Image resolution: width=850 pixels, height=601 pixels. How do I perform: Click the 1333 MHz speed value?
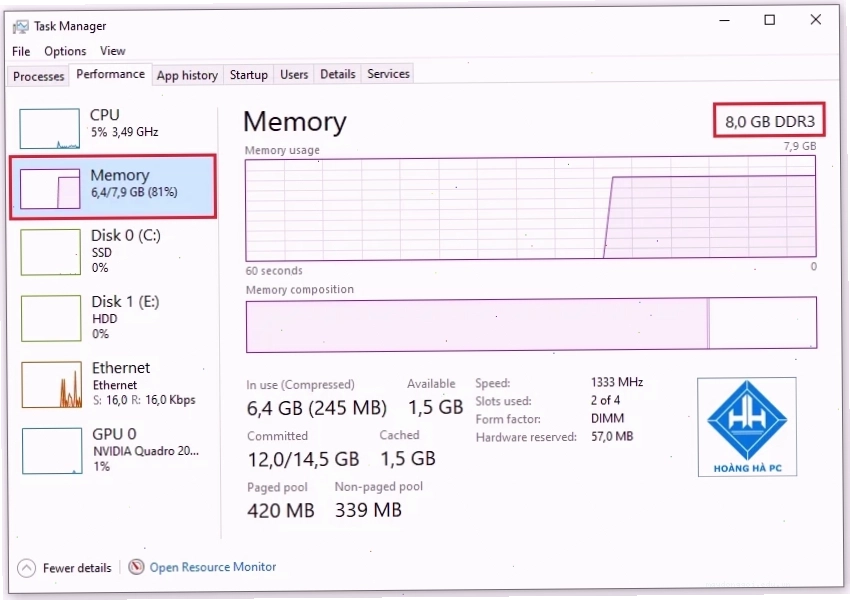[617, 382]
